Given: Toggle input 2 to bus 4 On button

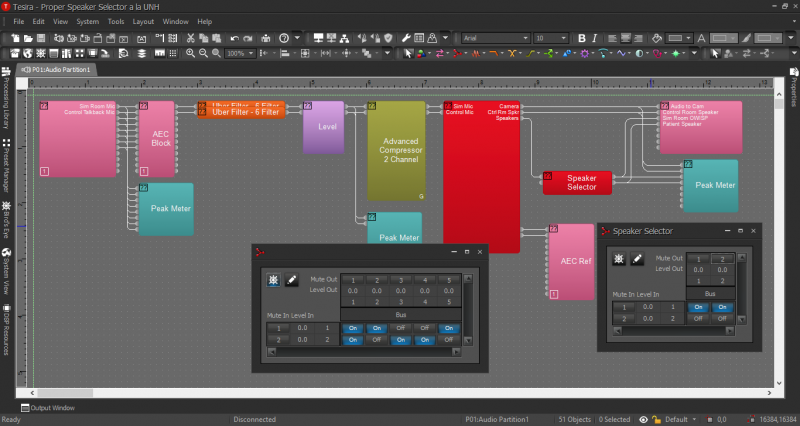Looking at the screenshot, I should [424, 340].
